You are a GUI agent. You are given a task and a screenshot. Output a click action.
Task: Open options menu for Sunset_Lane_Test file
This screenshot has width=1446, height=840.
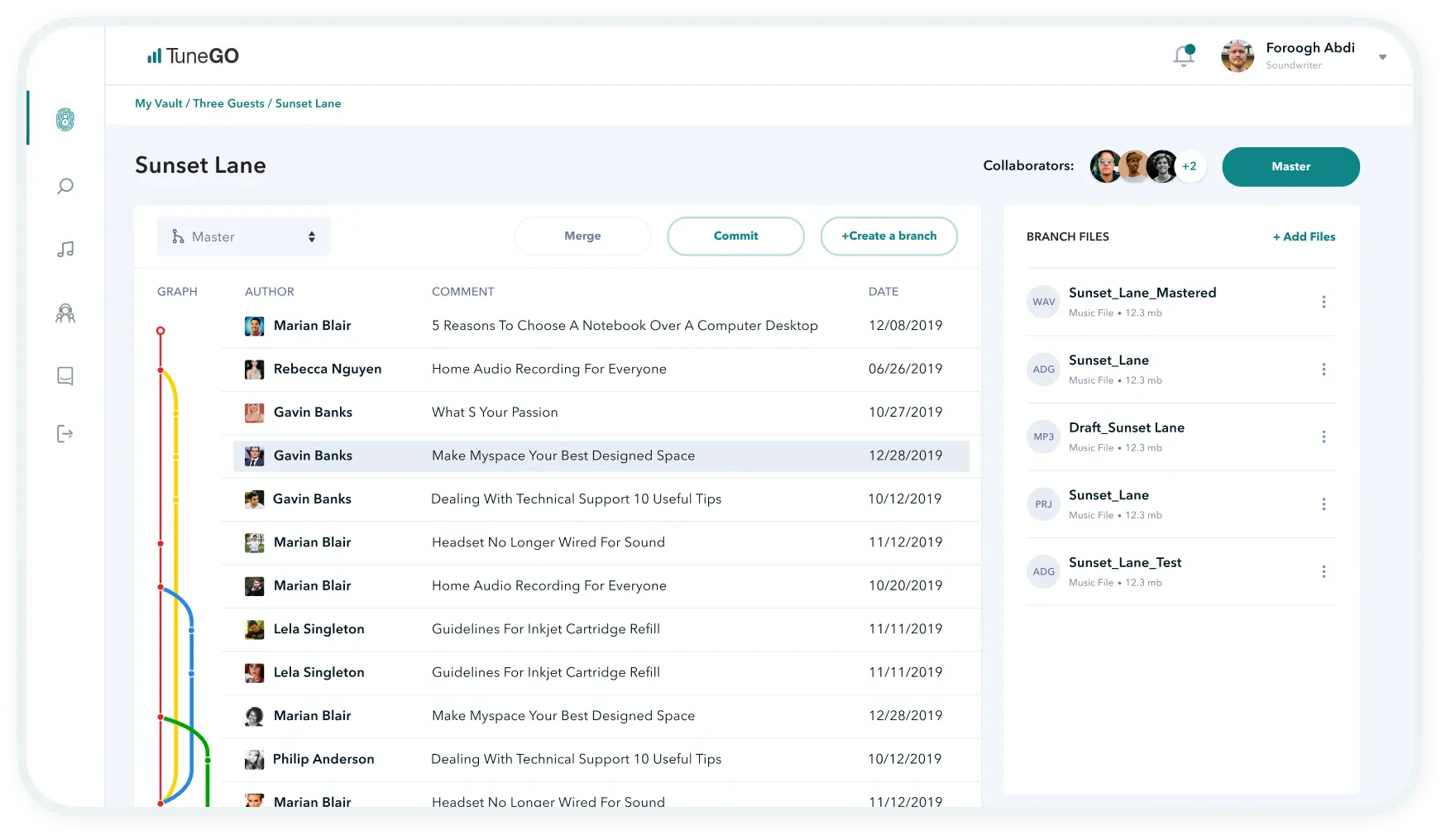(x=1324, y=571)
